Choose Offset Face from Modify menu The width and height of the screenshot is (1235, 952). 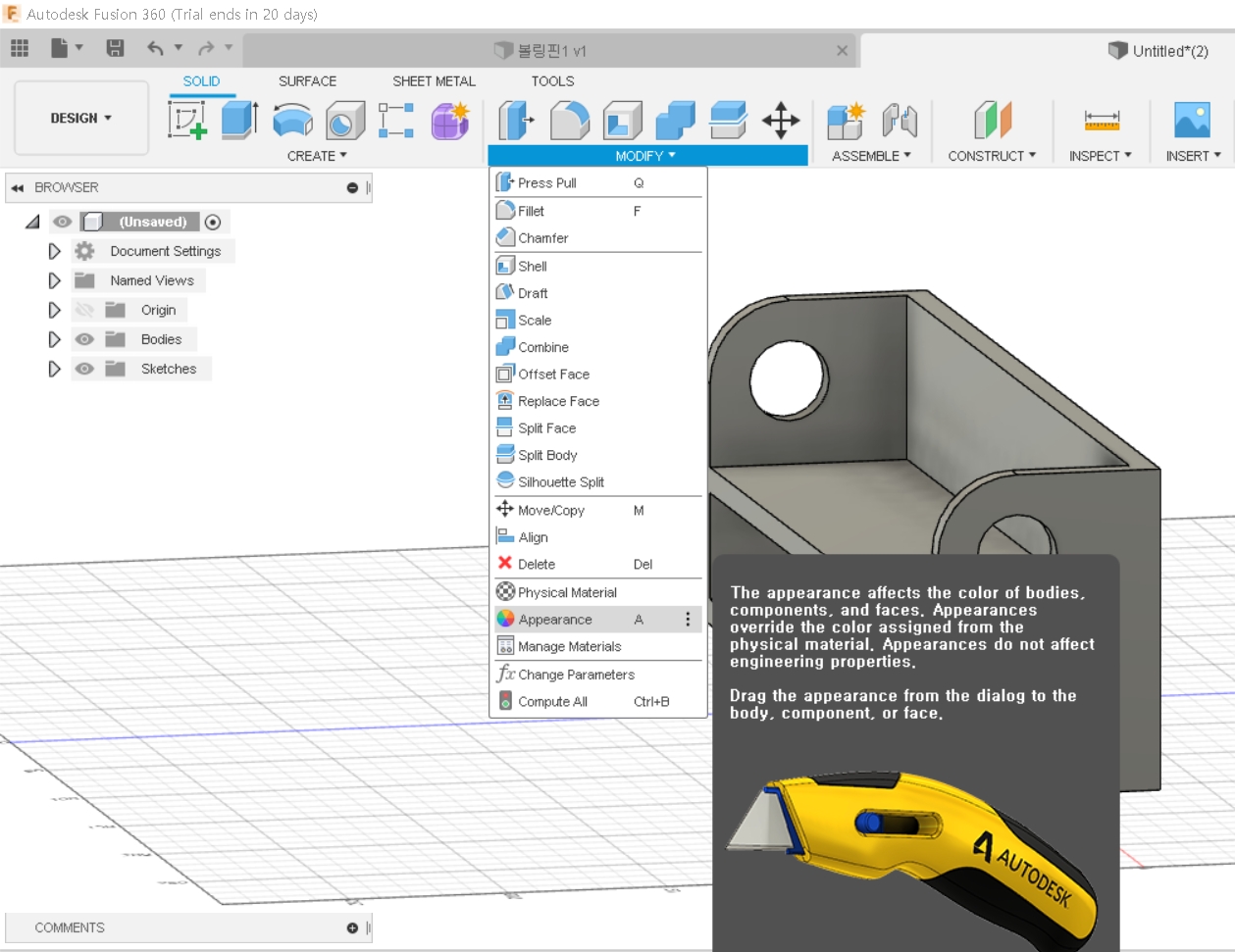[598, 375]
